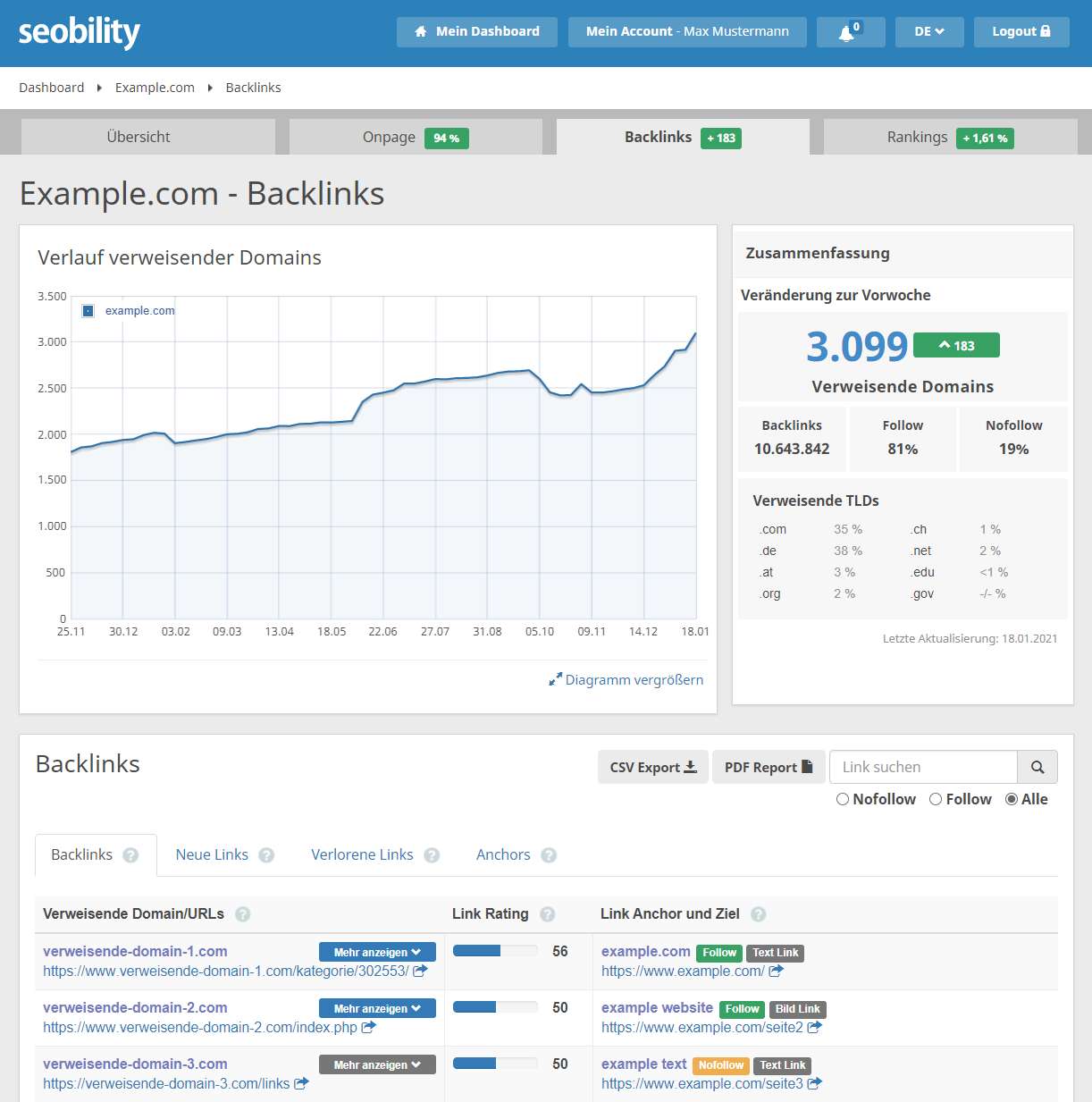1092x1102 pixels.
Task: Click the home icon in Mein Dashboard
Action: [x=420, y=31]
